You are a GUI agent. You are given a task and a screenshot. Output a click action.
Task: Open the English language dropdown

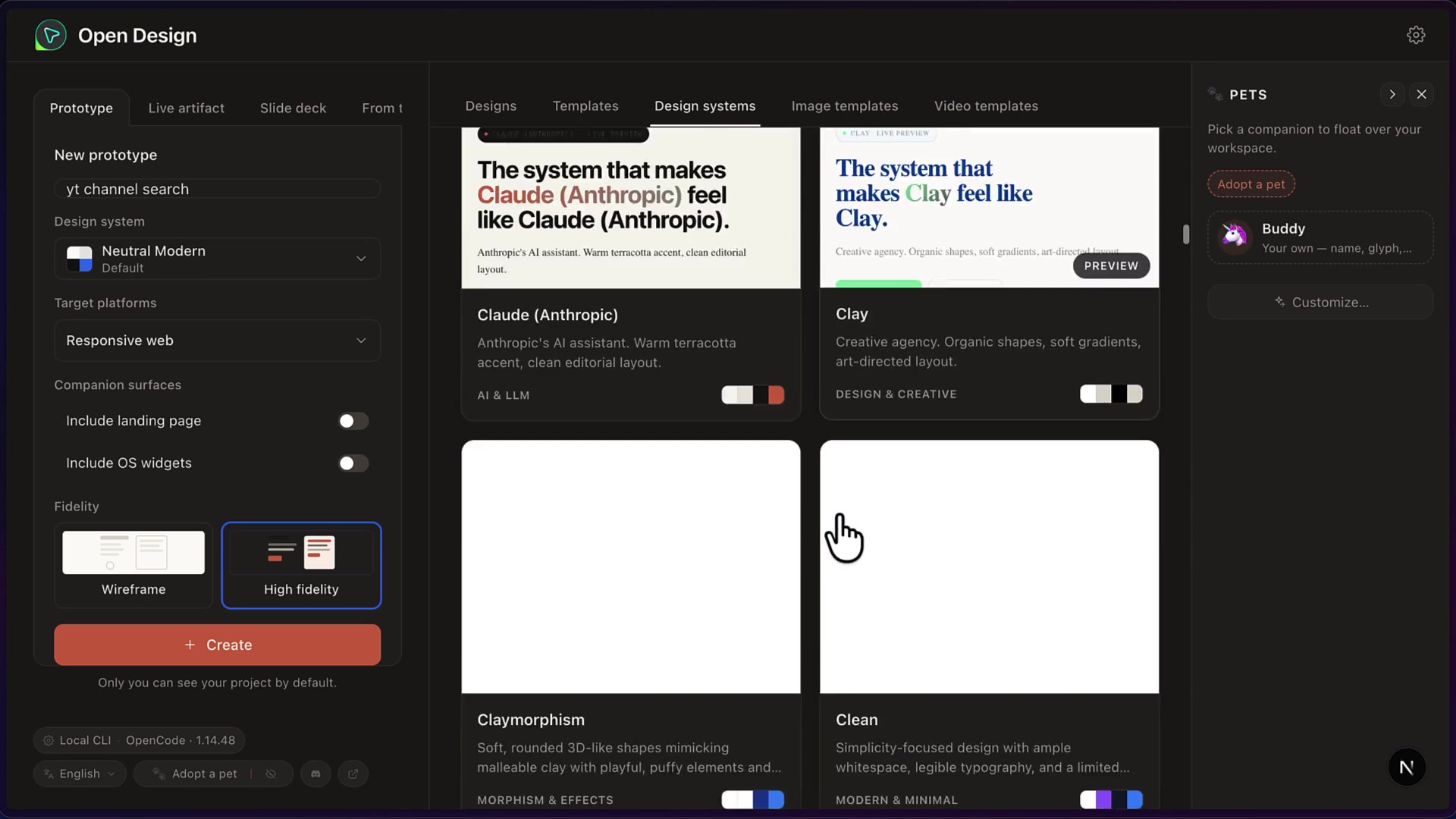(80, 773)
